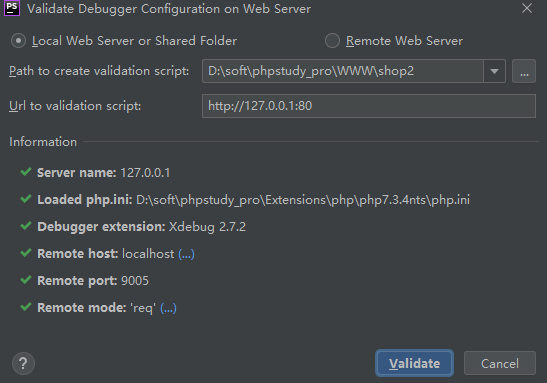Click the Debugger extension green checkmark icon
The image size is (547, 383).
(x=26, y=226)
